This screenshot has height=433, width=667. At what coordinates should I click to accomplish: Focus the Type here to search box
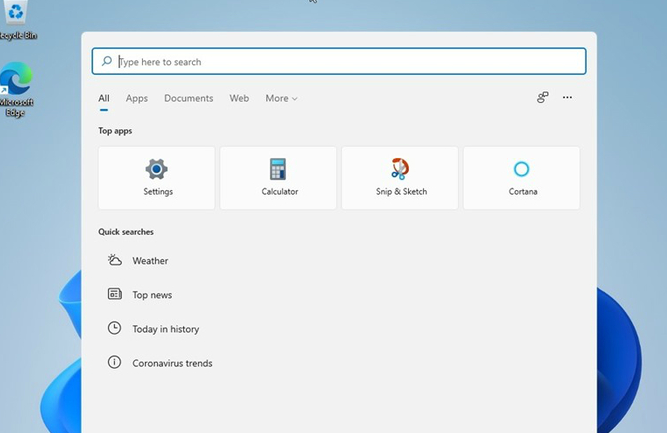(x=339, y=61)
